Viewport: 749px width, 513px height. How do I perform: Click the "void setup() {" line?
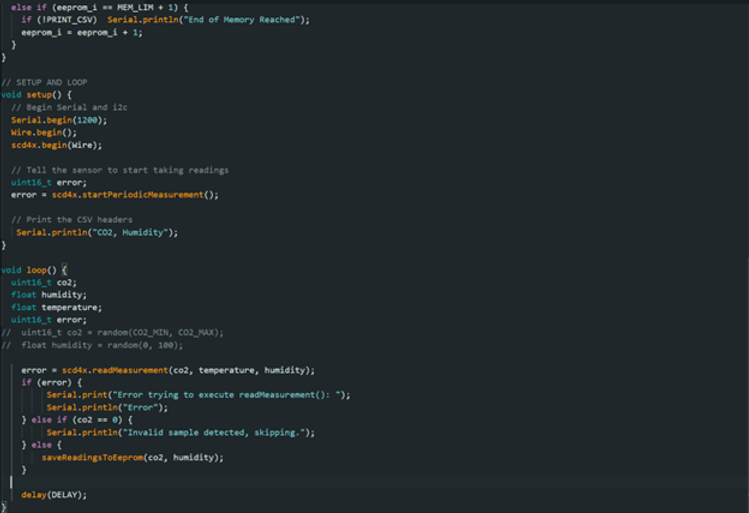tap(36, 95)
